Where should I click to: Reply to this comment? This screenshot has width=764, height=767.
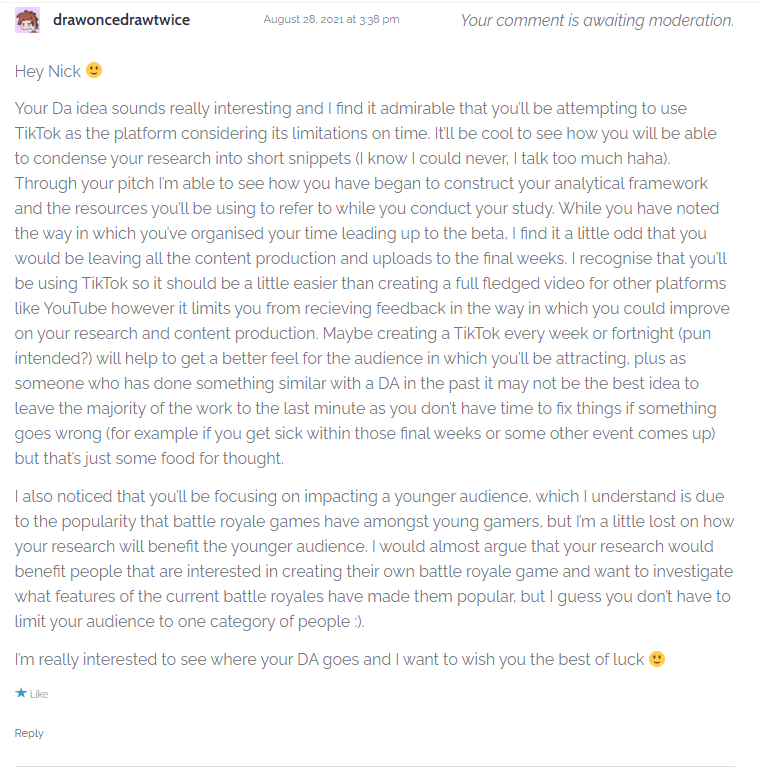click(29, 733)
